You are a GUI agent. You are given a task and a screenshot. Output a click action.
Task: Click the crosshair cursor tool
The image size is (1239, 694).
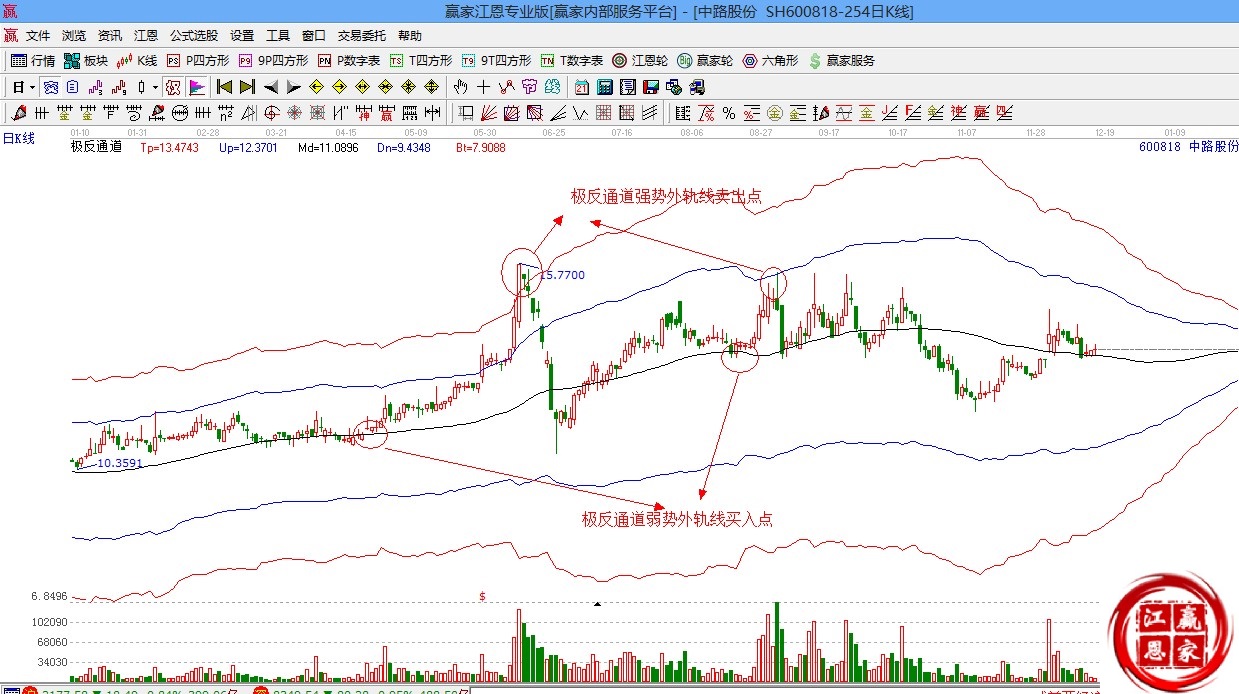483,87
